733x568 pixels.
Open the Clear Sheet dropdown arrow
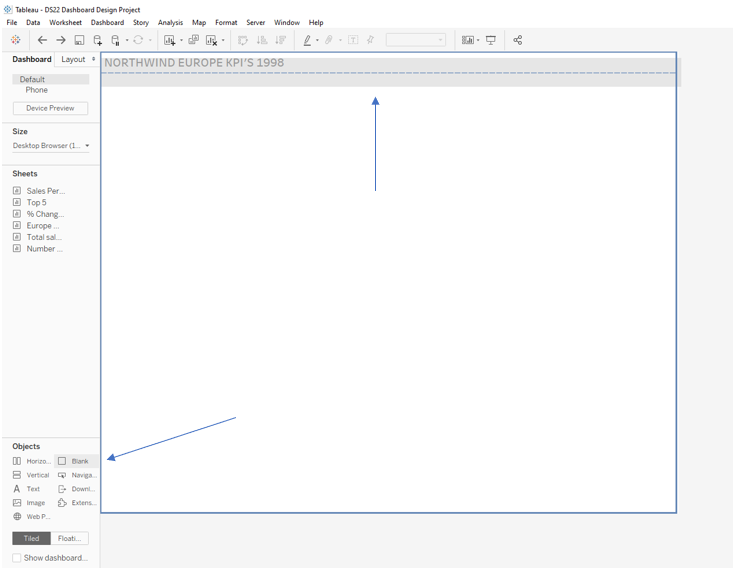[x=223, y=40]
